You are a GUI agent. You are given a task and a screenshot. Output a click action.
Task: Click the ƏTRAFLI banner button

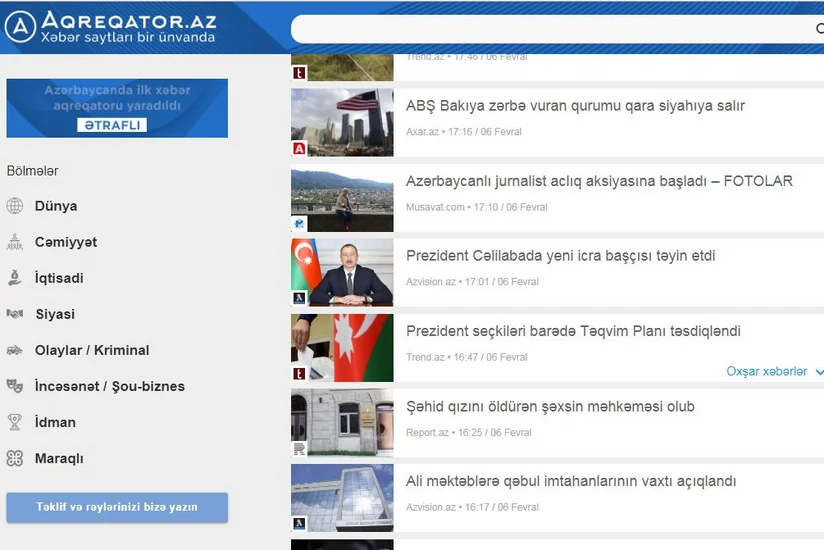(112, 125)
